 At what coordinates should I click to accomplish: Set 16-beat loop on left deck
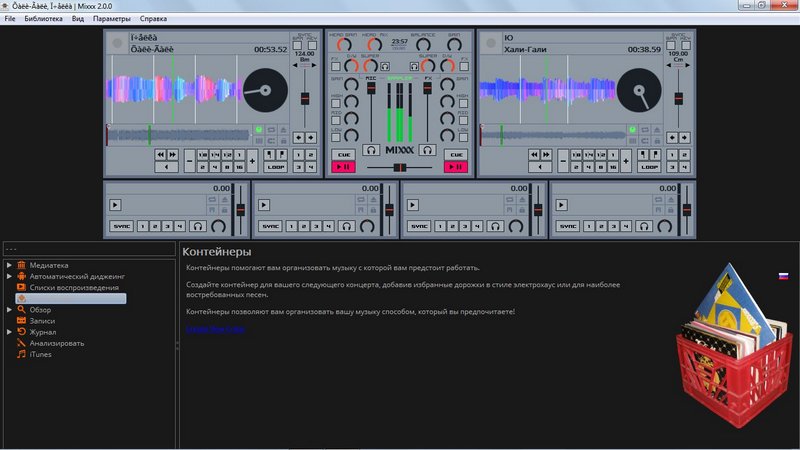pyautogui.click(x=239, y=167)
